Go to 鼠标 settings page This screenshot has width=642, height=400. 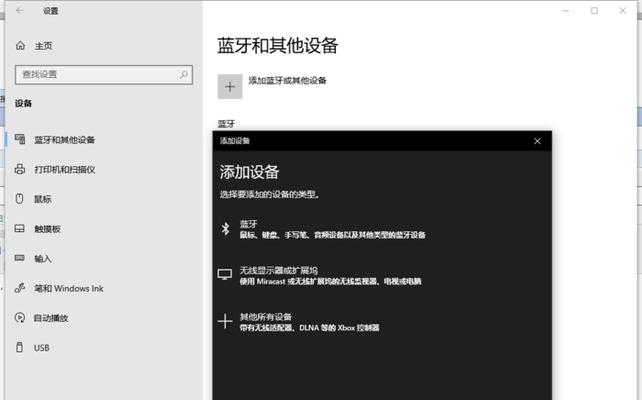(x=43, y=199)
